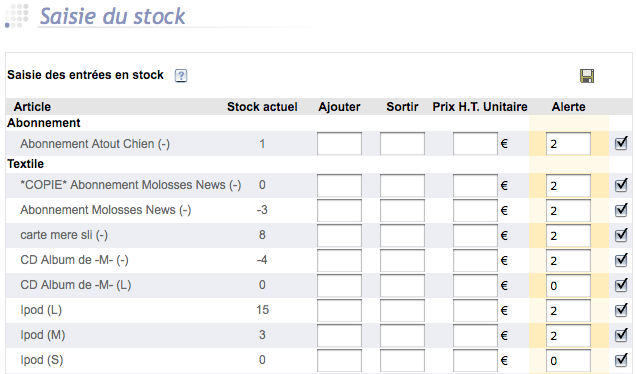Screen dimensions: 637x374
Task: Toggle checkbox for CD Album de -M- (L) row
Action: [621, 285]
